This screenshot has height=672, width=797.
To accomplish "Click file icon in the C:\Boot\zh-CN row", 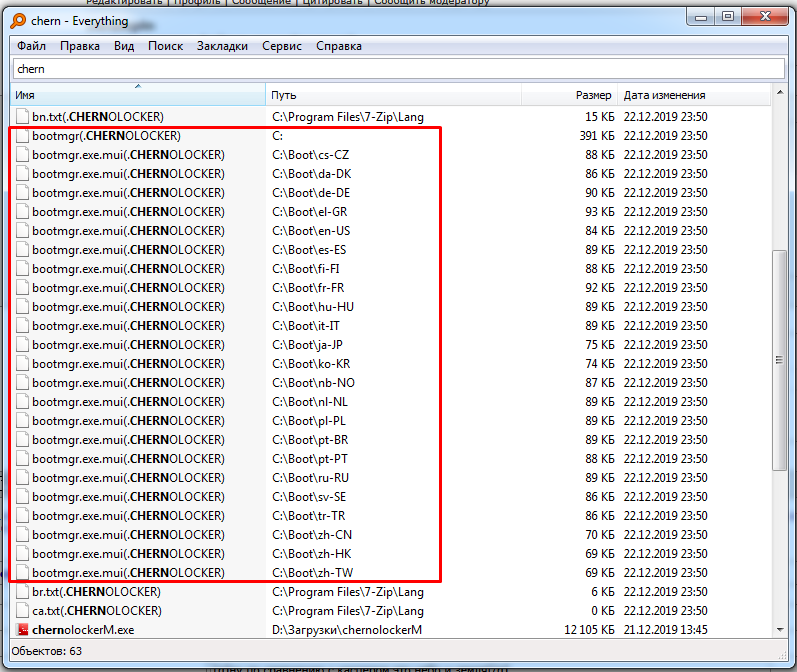I will [22, 535].
